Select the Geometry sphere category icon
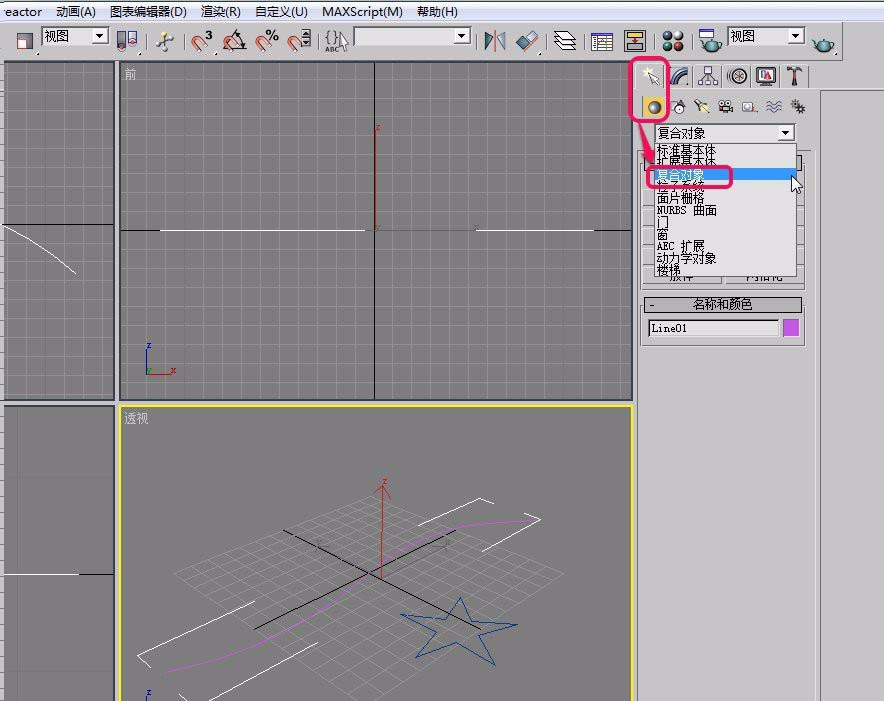This screenshot has height=701, width=884. tap(653, 107)
